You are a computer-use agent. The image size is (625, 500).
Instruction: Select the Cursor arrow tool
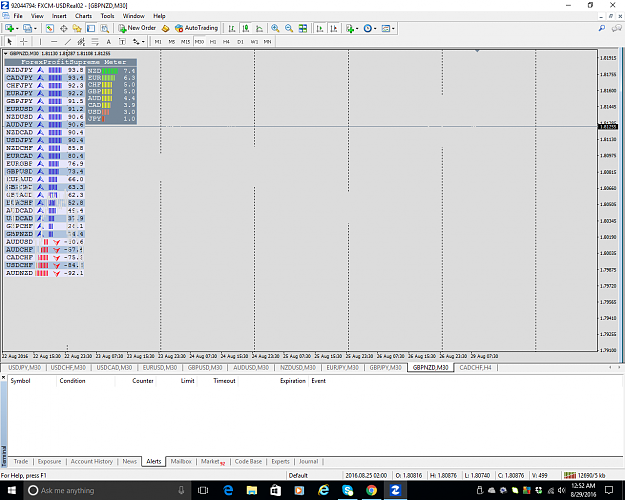[10, 41]
